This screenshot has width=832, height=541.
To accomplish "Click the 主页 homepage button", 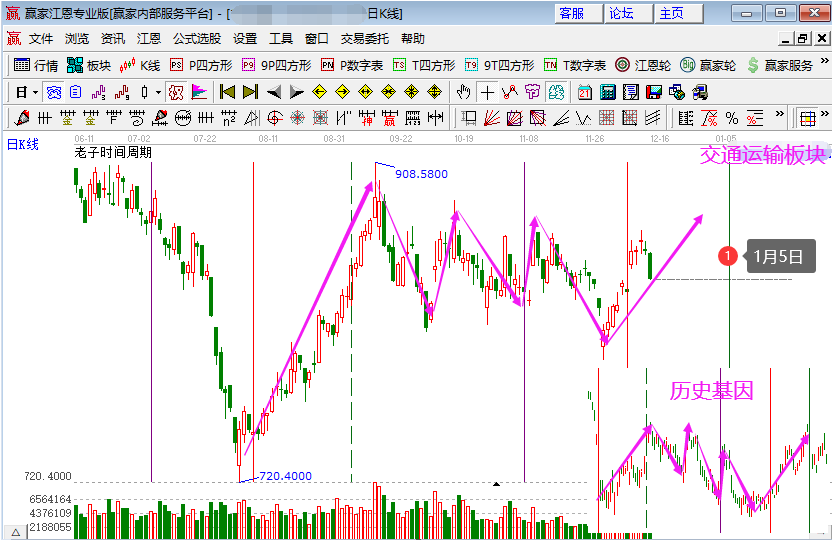I will 679,13.
